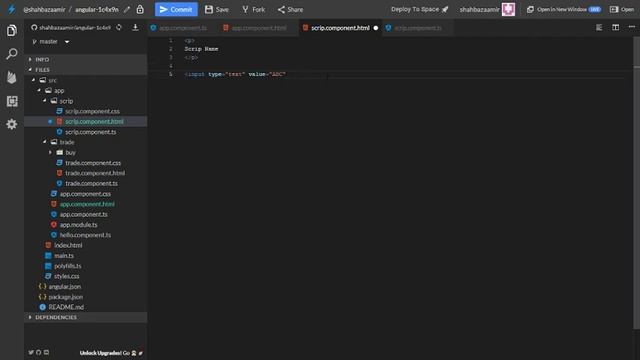Open the Search sidebar icon
This screenshot has width=640, height=360.
[x=12, y=53]
